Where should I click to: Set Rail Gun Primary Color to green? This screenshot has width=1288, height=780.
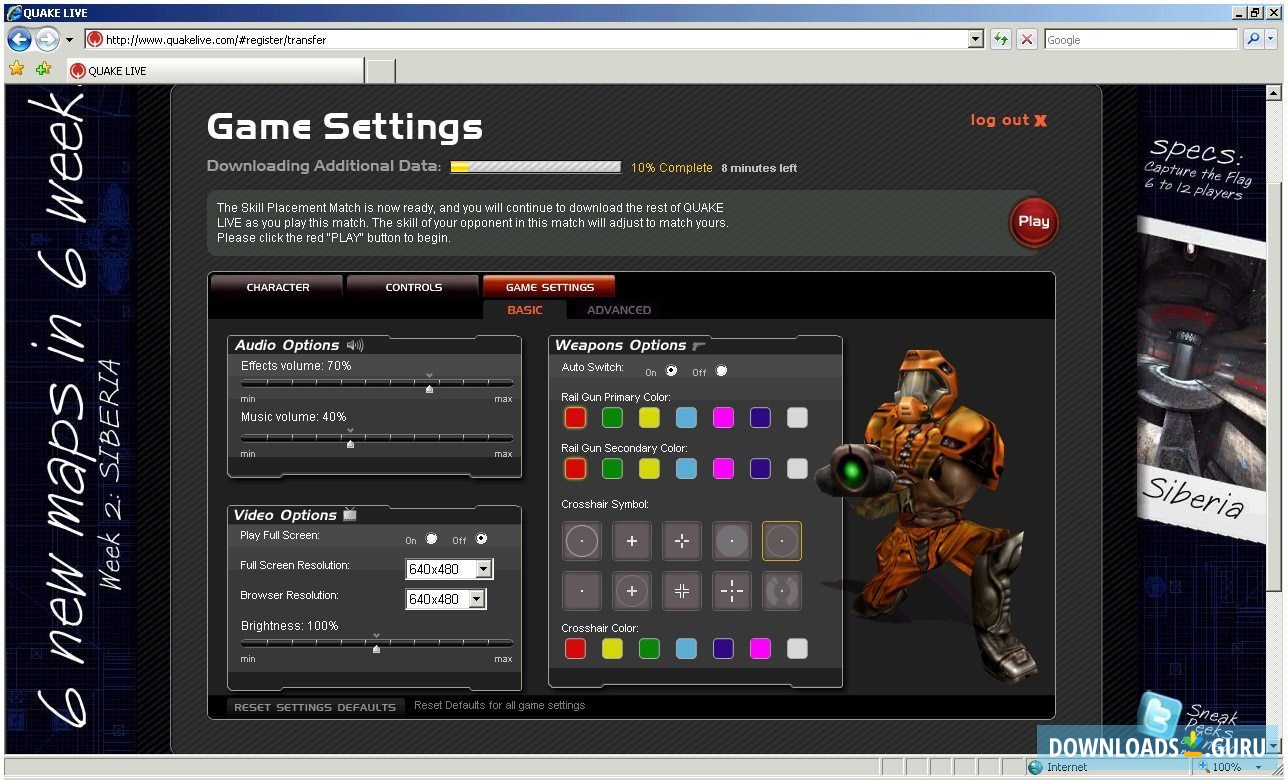point(612,418)
